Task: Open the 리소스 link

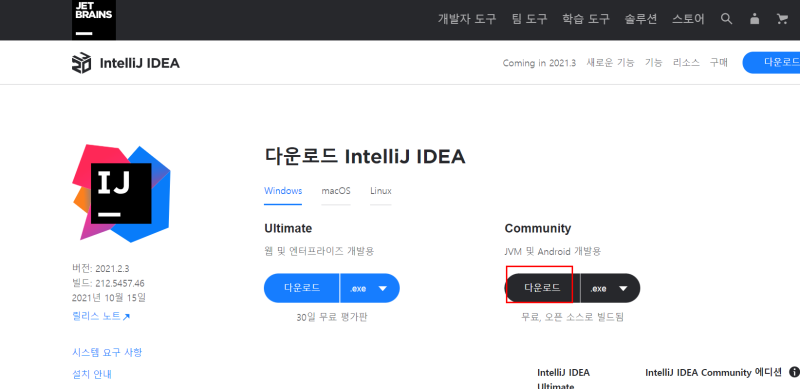Action: (x=686, y=63)
